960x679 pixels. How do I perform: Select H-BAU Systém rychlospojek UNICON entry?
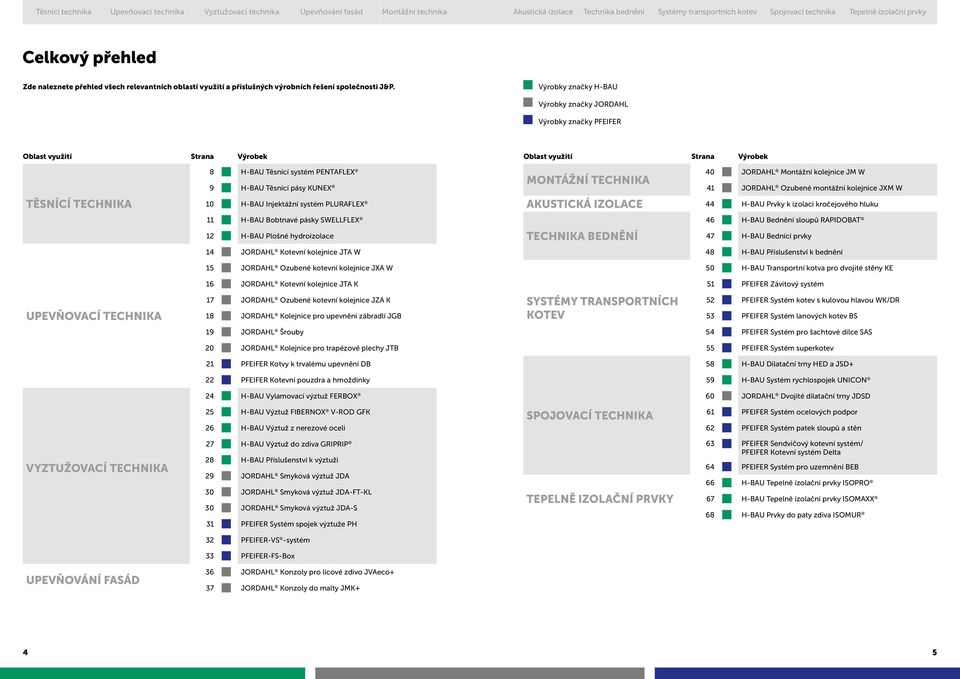click(x=806, y=380)
